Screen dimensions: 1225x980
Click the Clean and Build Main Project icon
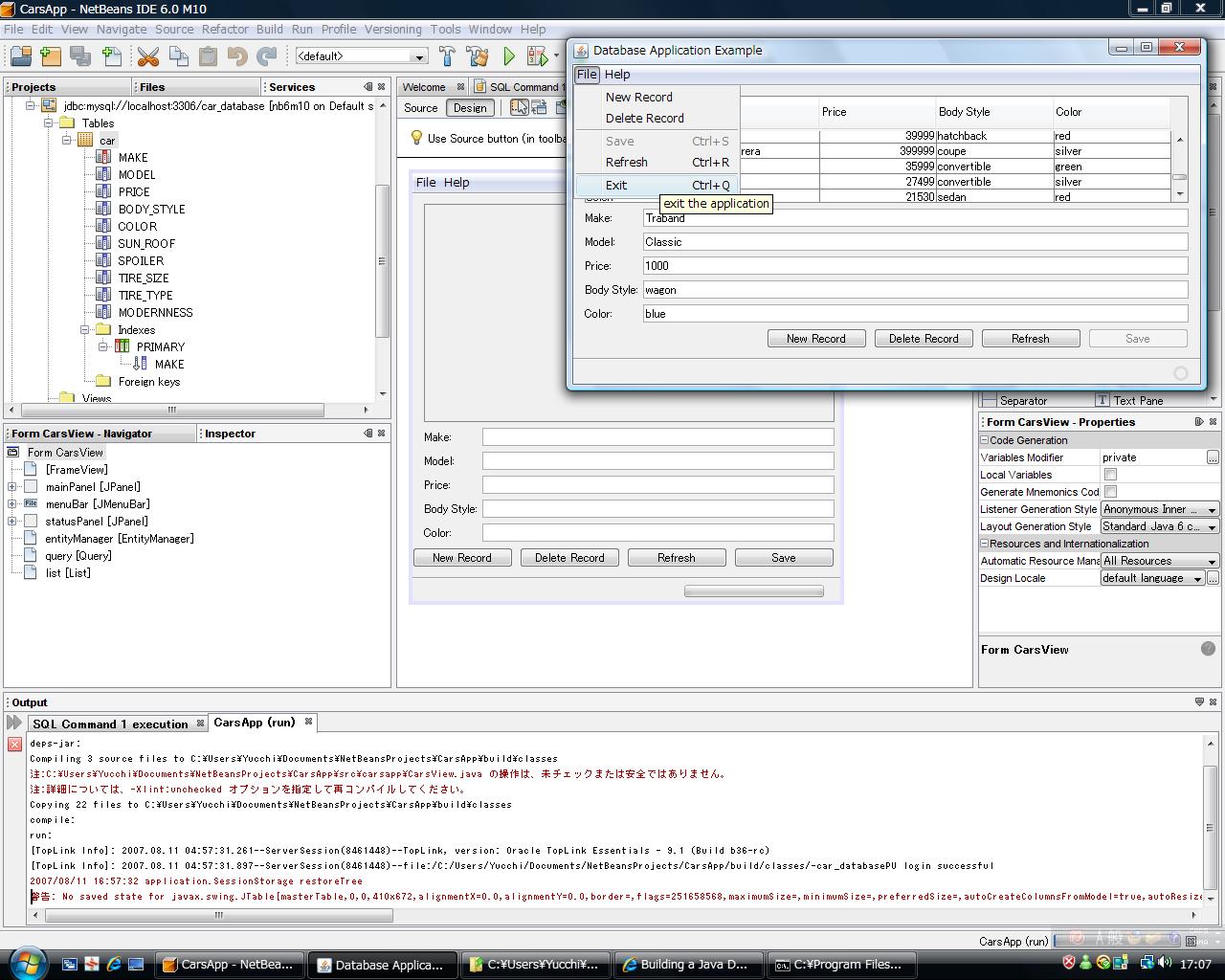point(477,56)
